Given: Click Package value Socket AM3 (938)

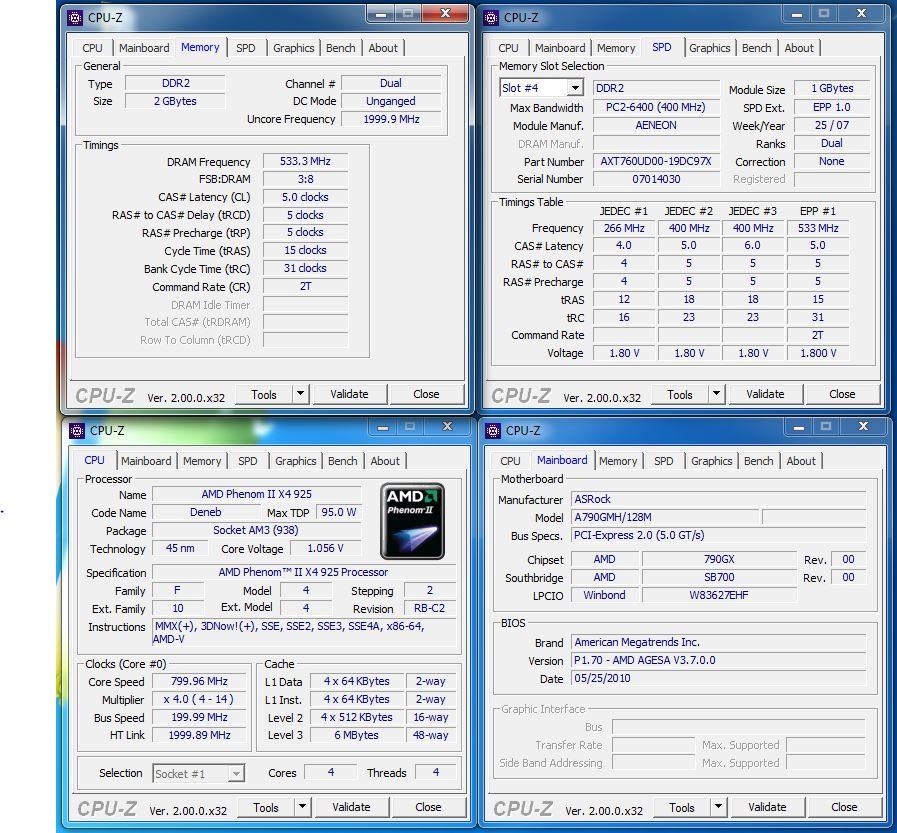Looking at the screenshot, I should pos(256,530).
